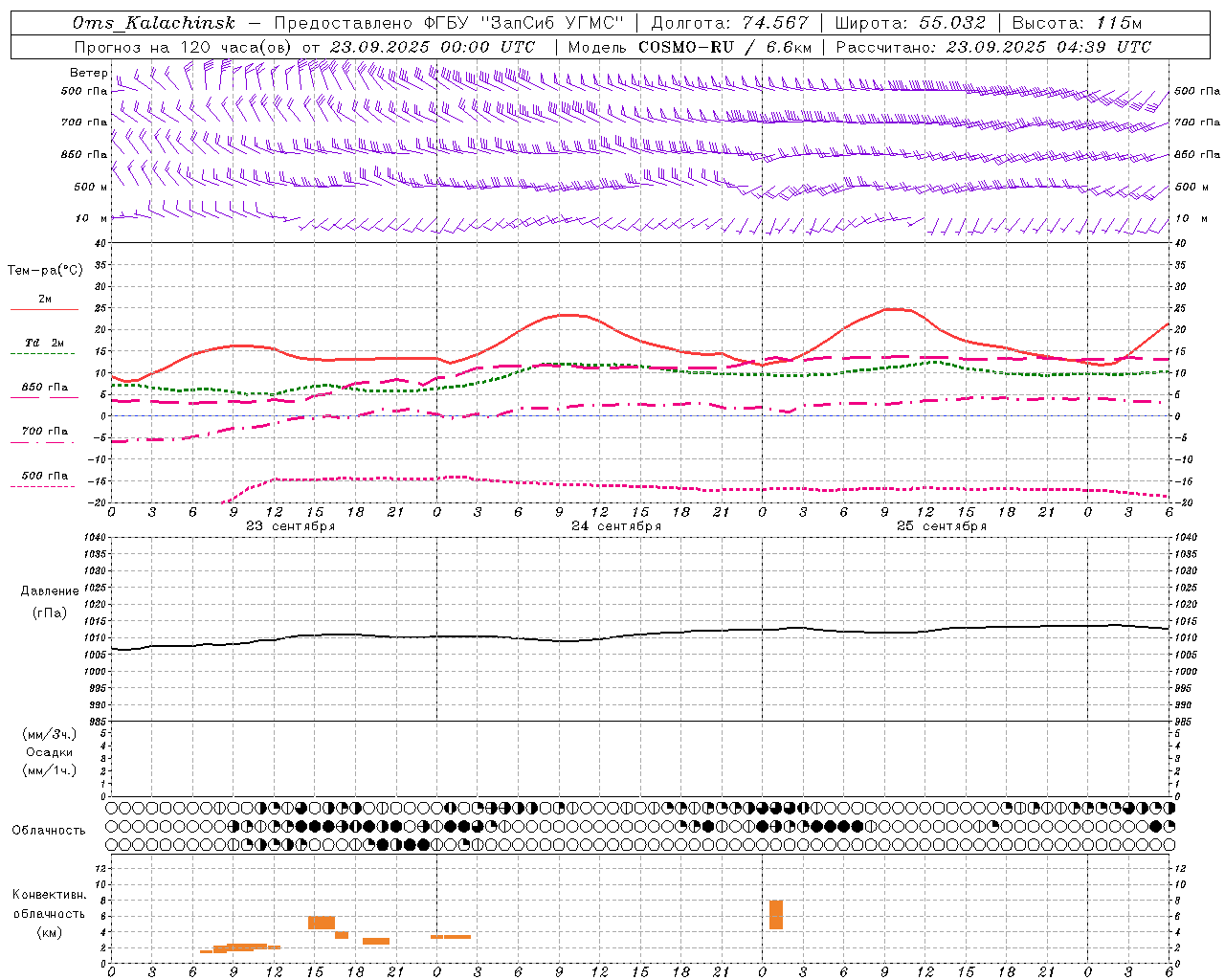Click the 24 сентября date label

coord(616,526)
